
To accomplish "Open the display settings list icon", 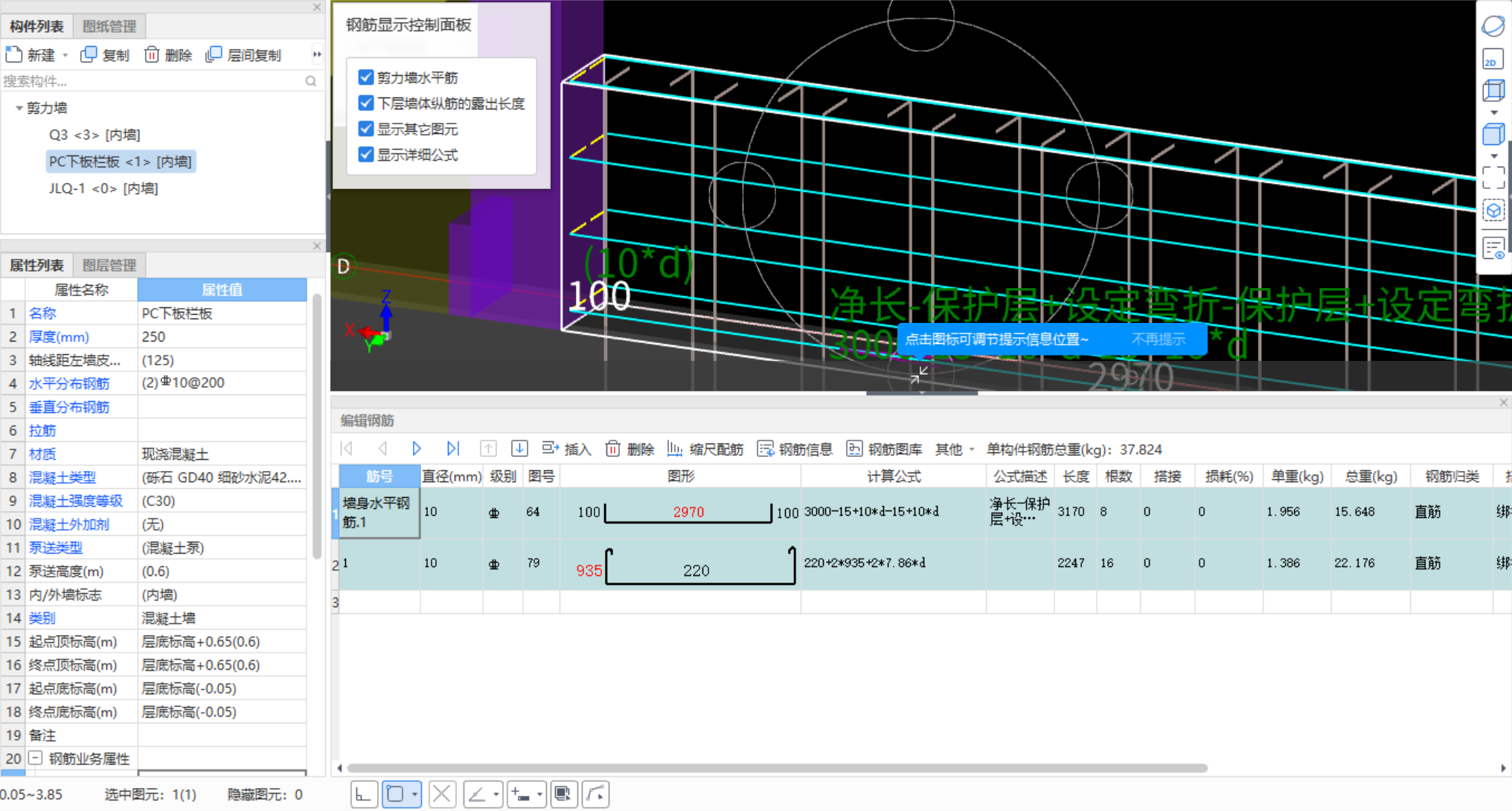I will [x=1493, y=248].
